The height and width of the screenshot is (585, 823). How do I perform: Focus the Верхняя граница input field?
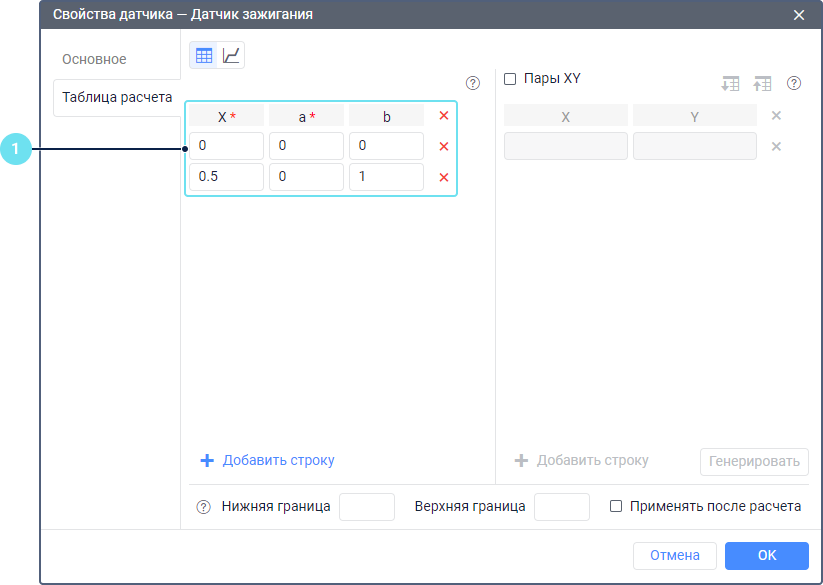(561, 507)
